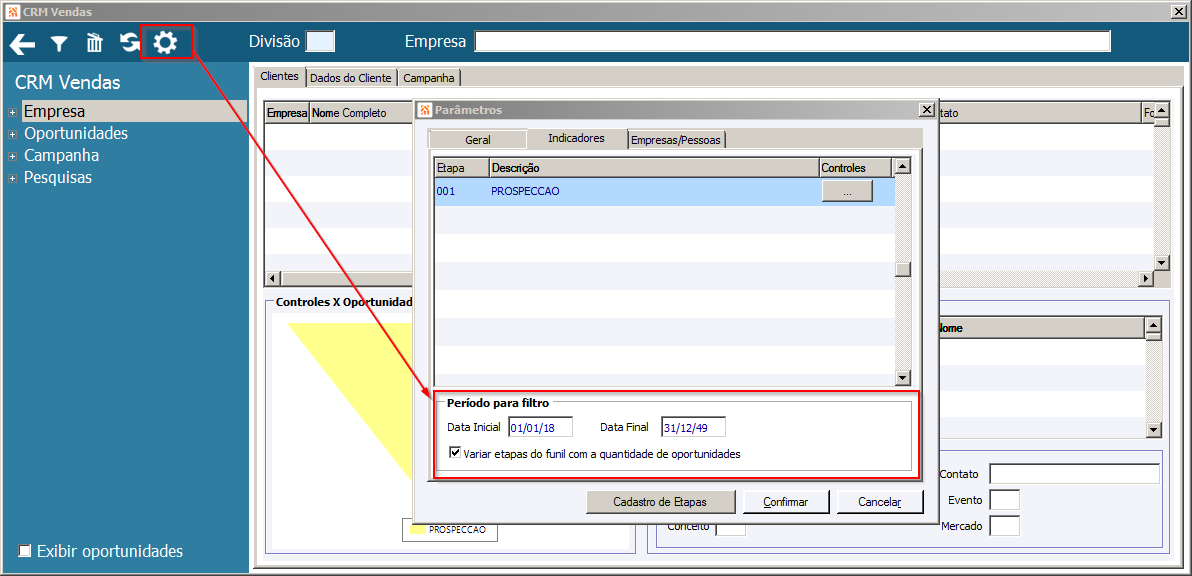Click the Mercado input field
This screenshot has width=1192, height=576.
point(1004,525)
